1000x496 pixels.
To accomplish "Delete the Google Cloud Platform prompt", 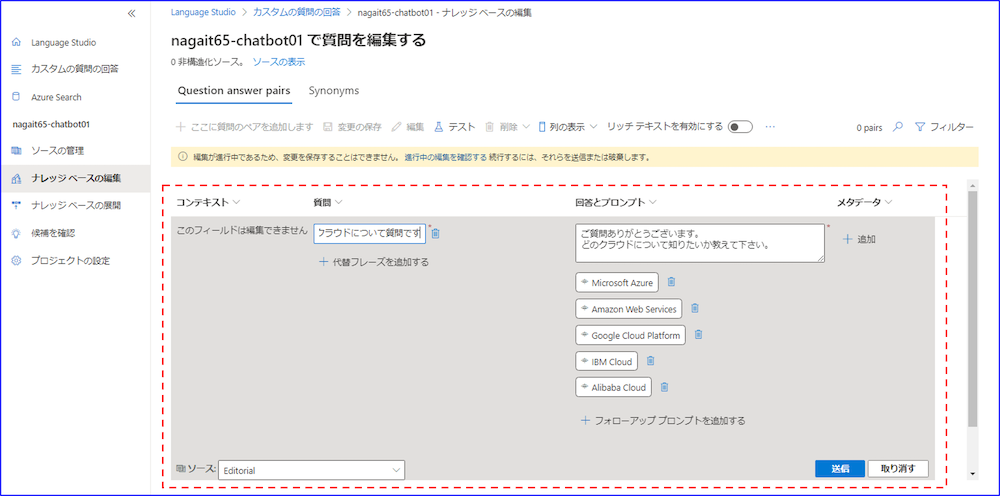I will [x=699, y=335].
